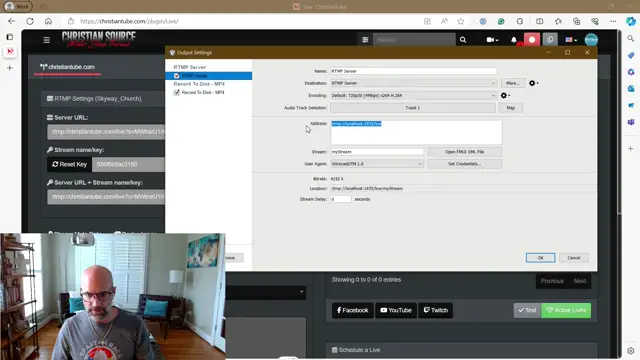Click the browser address bar URL
Image resolution: width=640 pixels, height=360 pixels.
[x=129, y=21]
